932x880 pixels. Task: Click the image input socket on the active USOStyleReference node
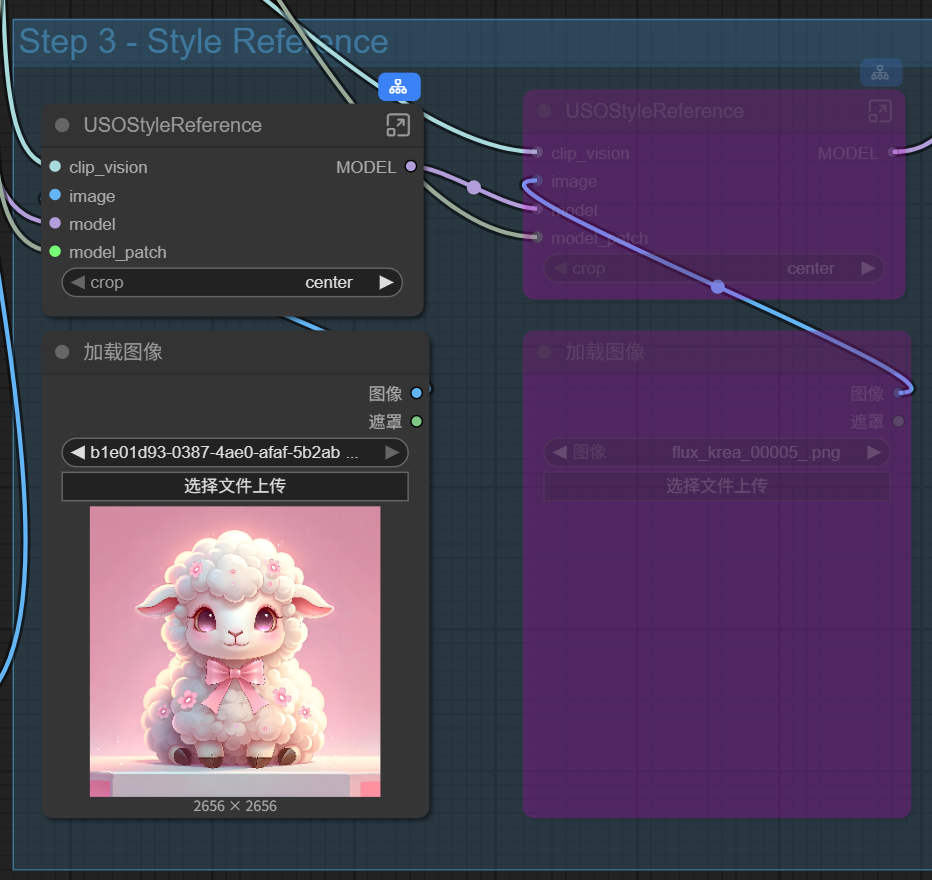pos(55,195)
